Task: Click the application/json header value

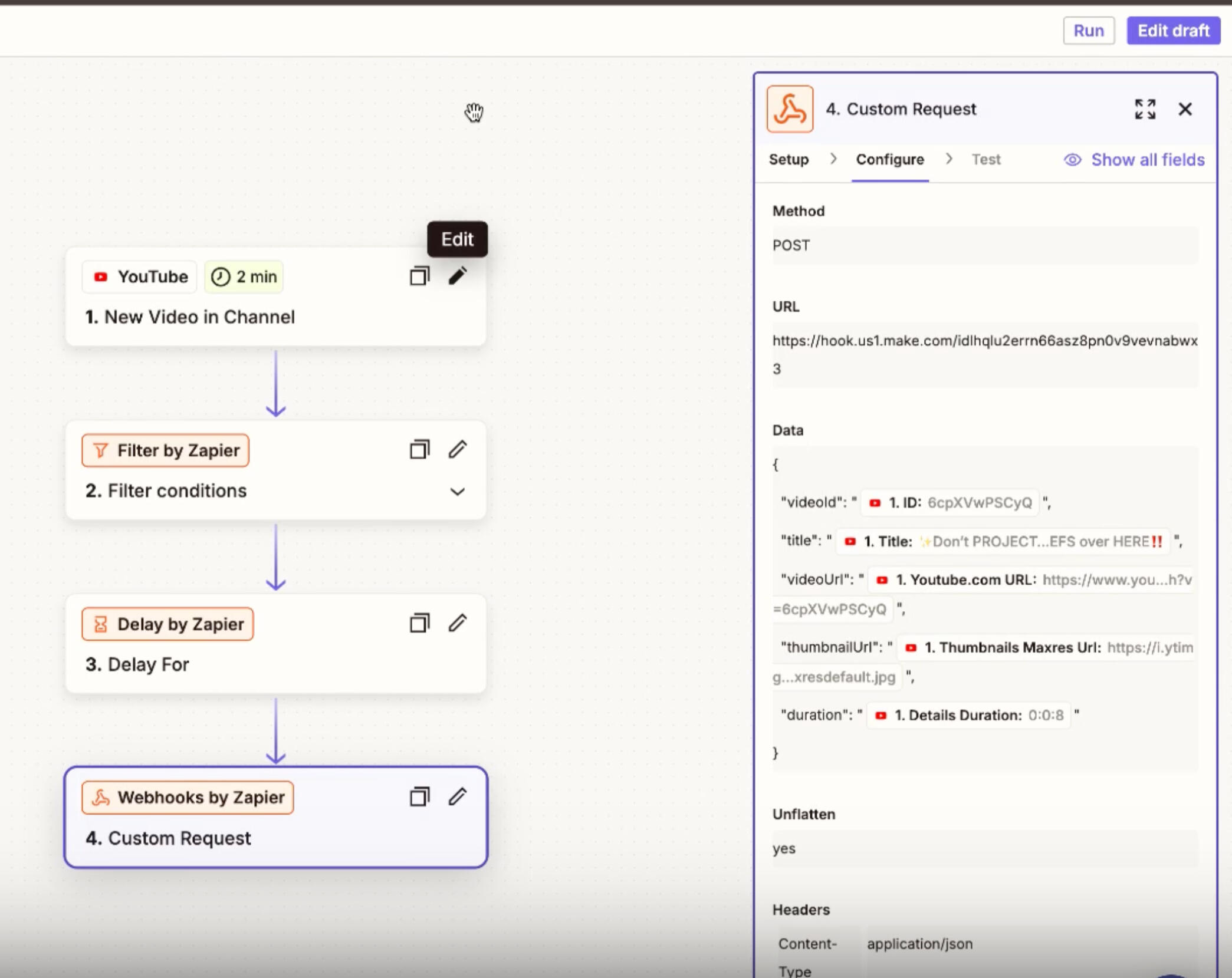Action: (x=919, y=943)
